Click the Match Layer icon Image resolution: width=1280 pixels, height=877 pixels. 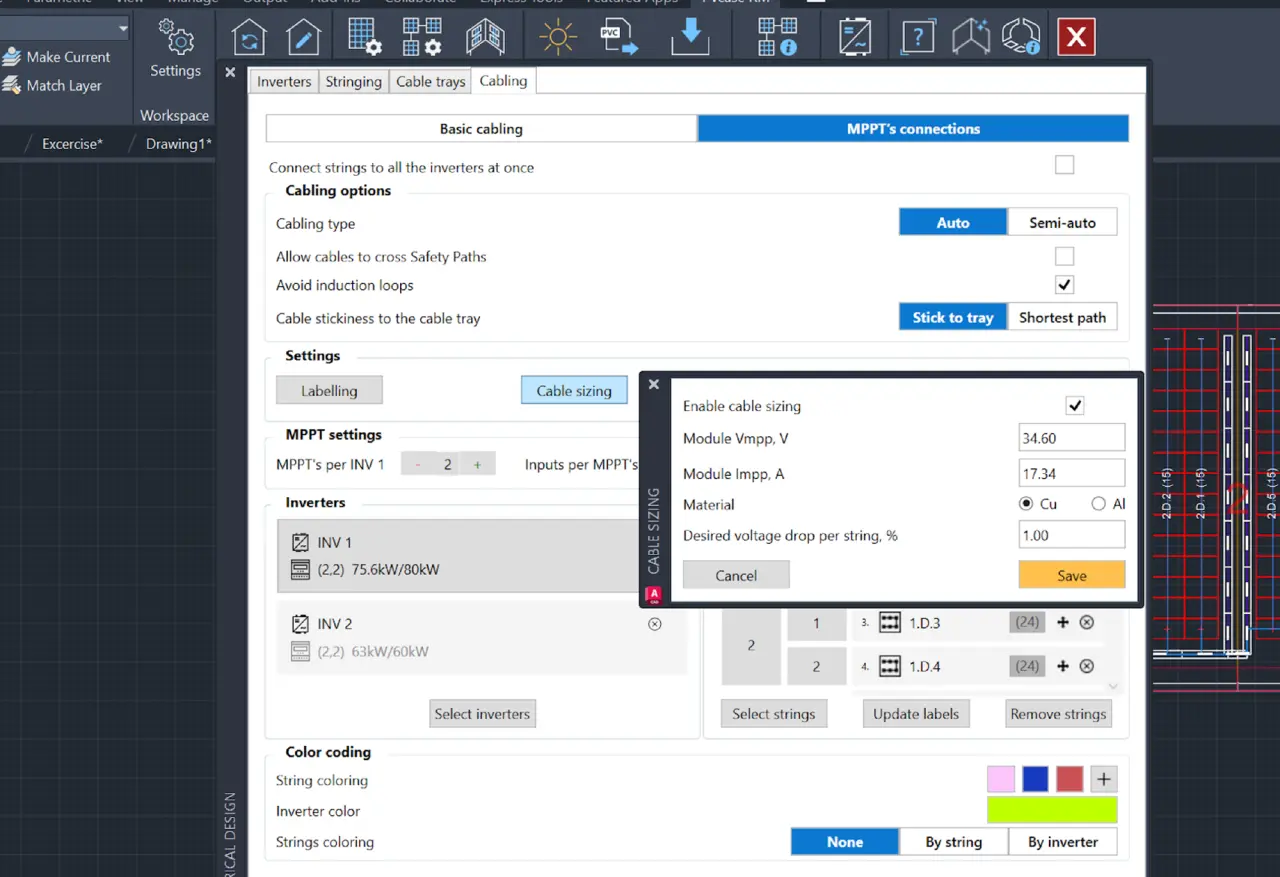point(11,85)
